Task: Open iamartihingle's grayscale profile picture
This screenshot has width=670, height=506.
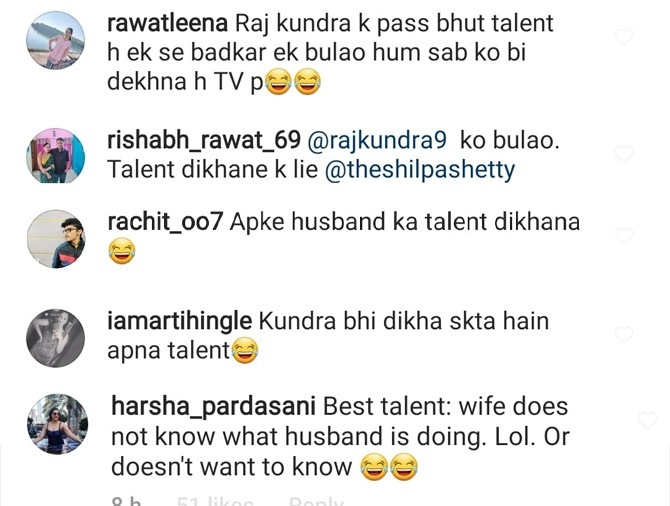Action: click(56, 338)
